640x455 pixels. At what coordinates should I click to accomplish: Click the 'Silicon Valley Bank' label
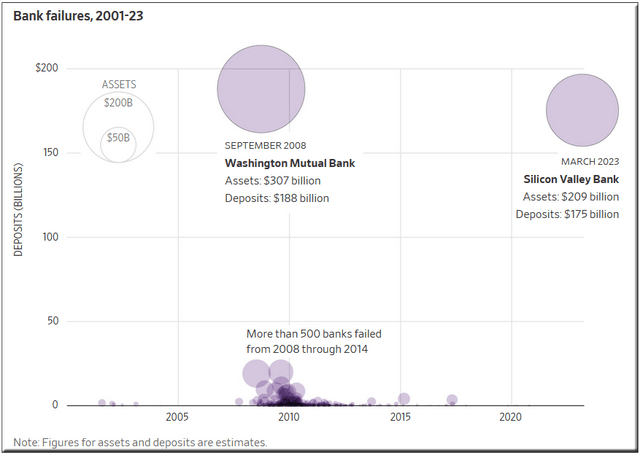tap(571, 179)
